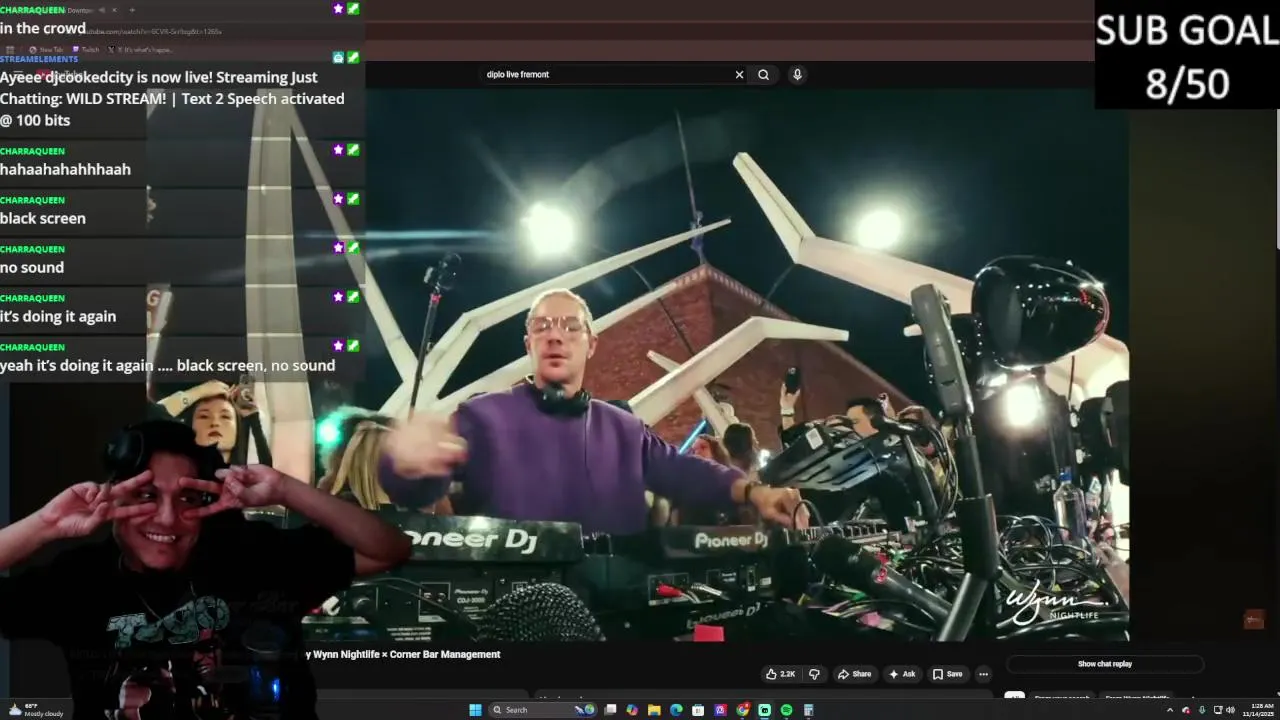Click chat message 'black screen'

point(43,218)
